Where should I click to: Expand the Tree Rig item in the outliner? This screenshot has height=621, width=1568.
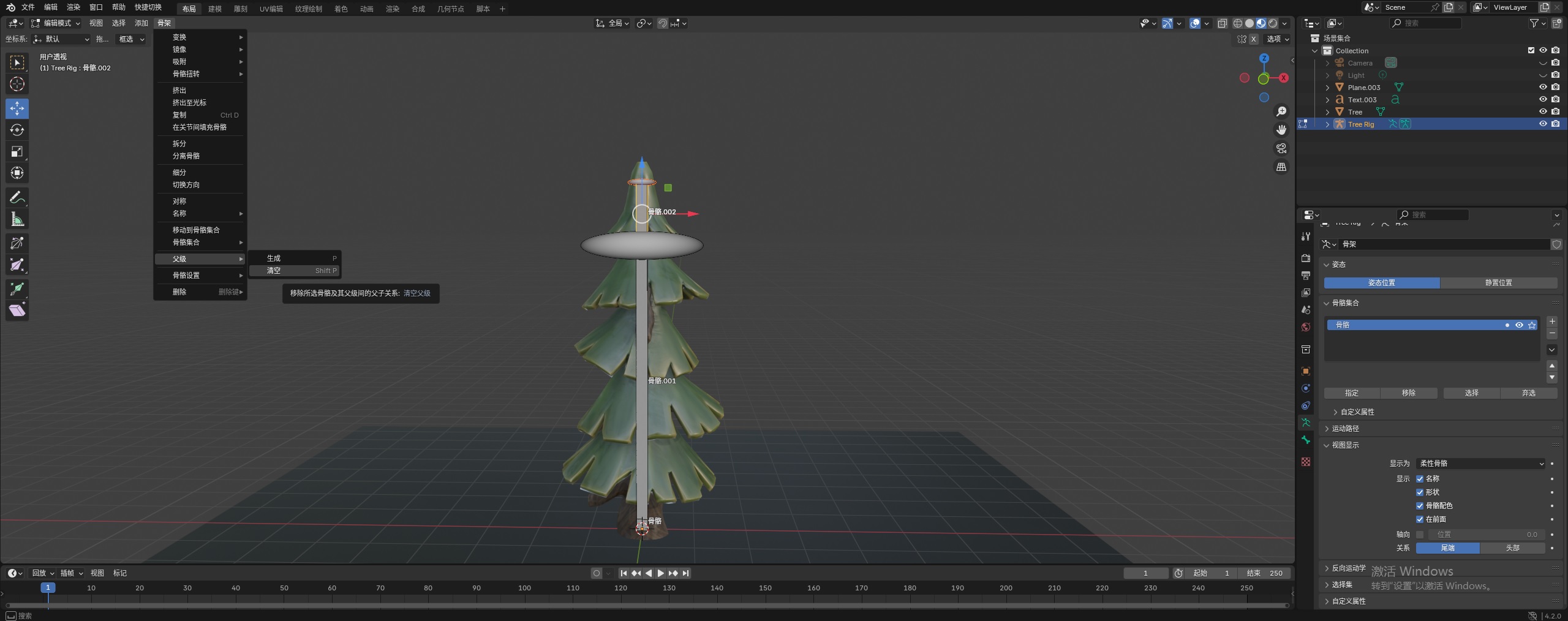coord(1327,124)
